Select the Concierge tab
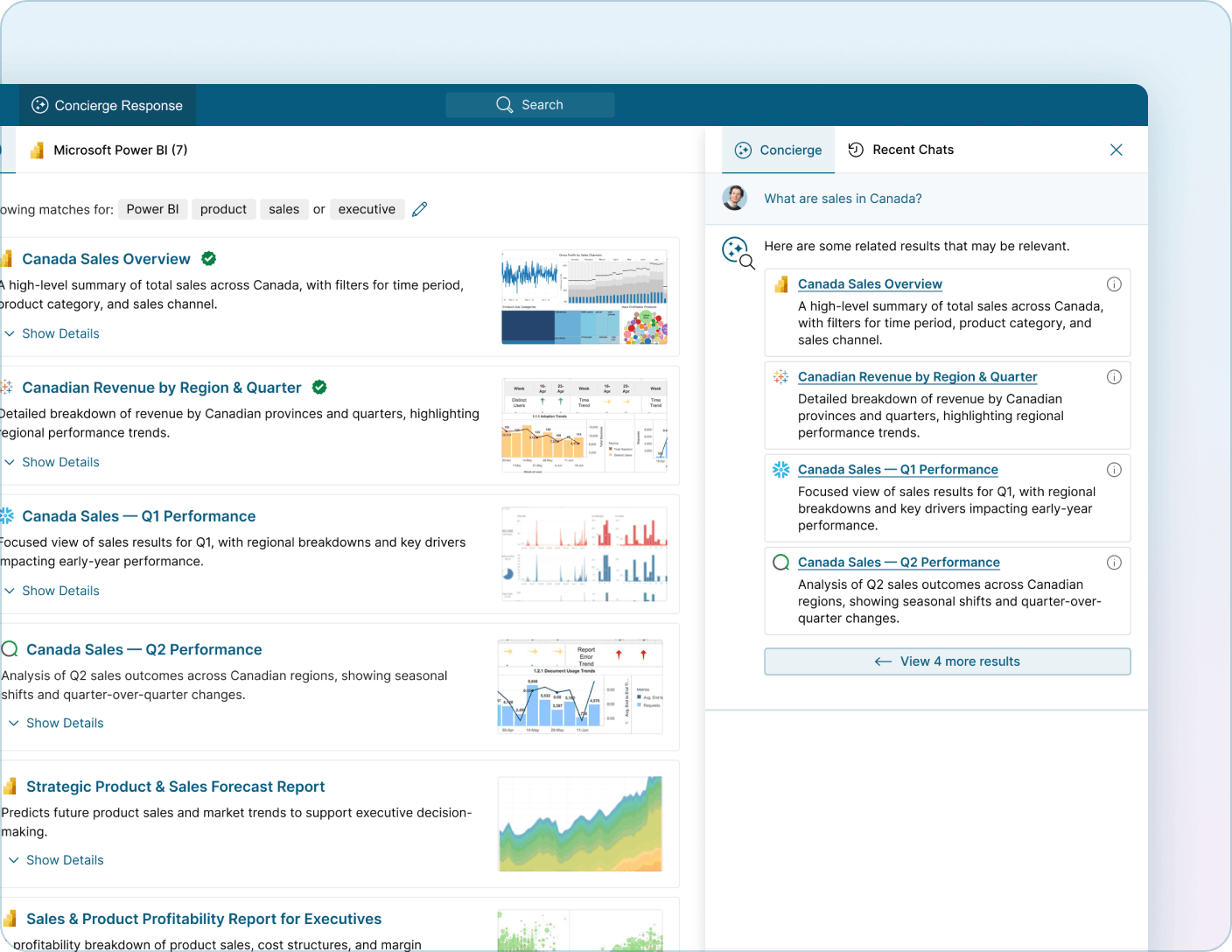1232x952 pixels. click(778, 150)
